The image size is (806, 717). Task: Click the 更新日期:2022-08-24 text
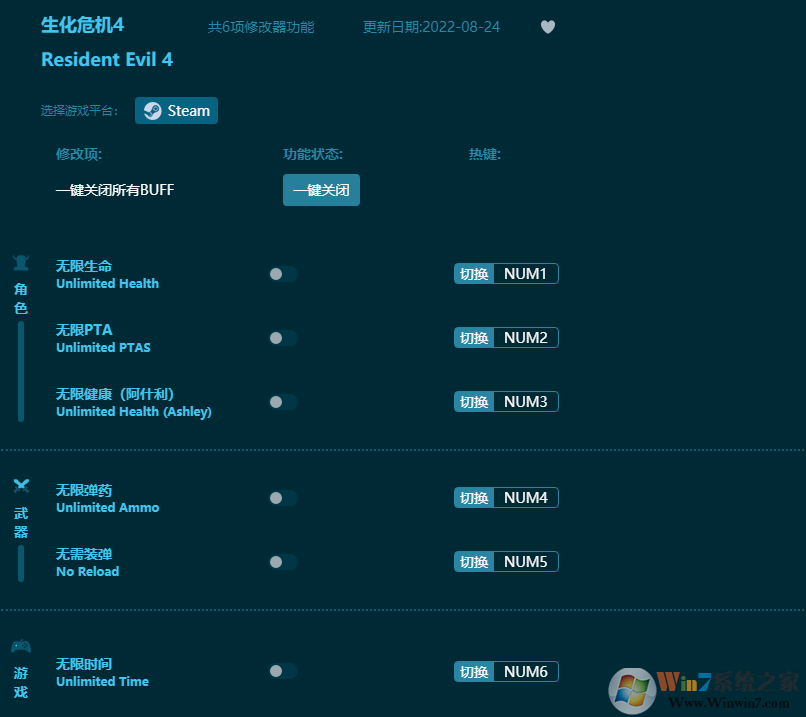coord(431,27)
